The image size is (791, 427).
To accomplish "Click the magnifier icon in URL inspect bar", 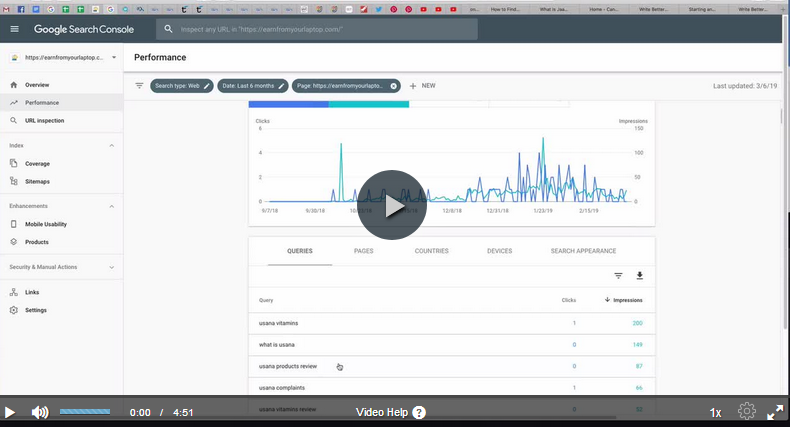I will [168, 29].
